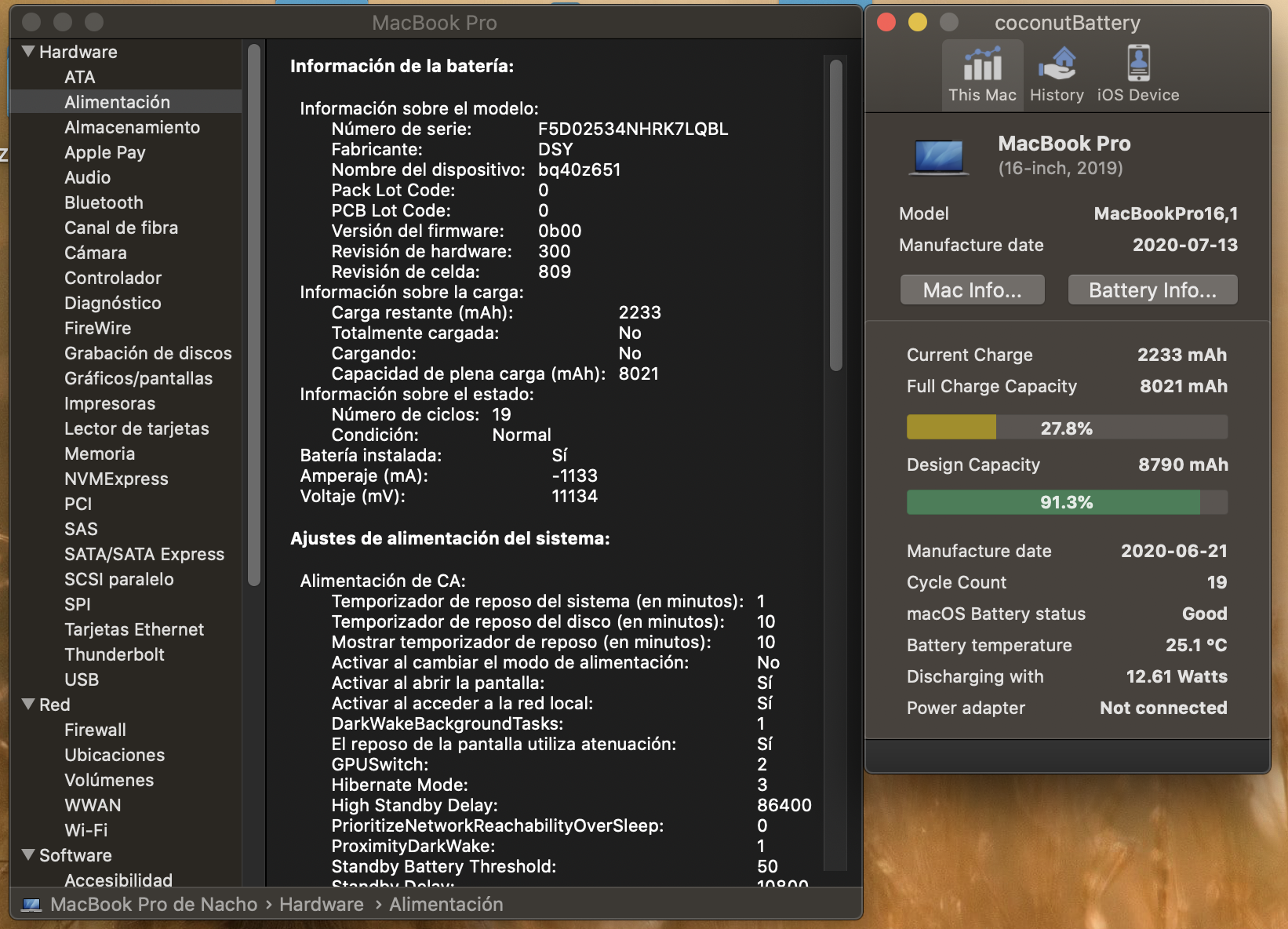The width and height of the screenshot is (1288, 929).
Task: Select Almacenamiento in the sidebar
Action: tap(132, 127)
